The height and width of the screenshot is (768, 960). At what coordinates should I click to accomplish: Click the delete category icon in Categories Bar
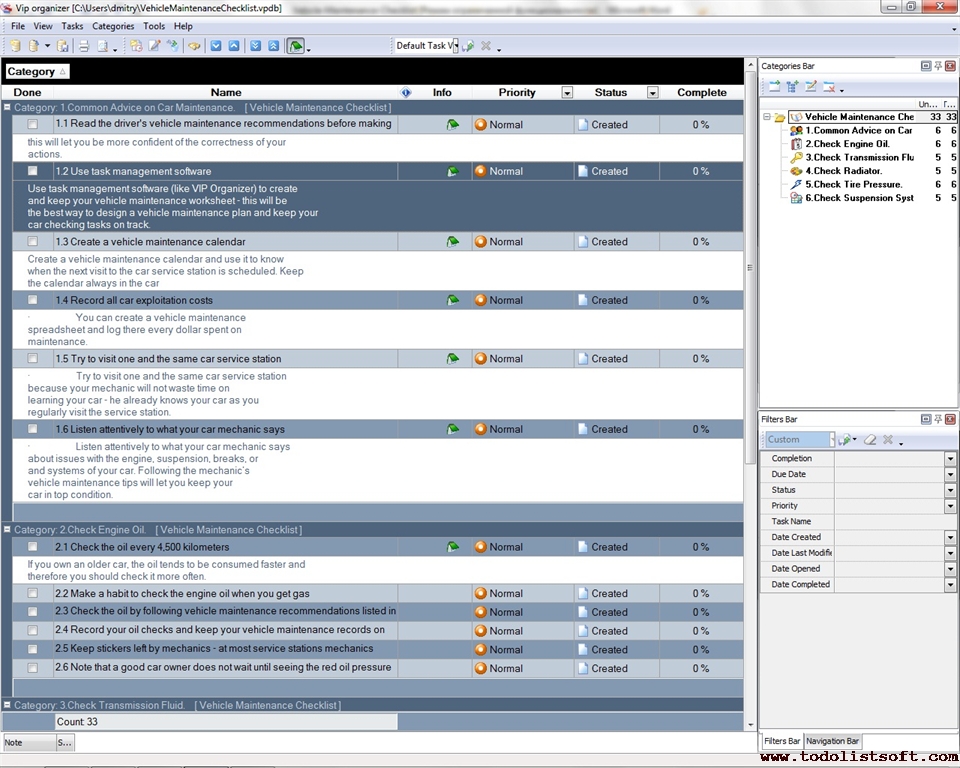pos(829,87)
